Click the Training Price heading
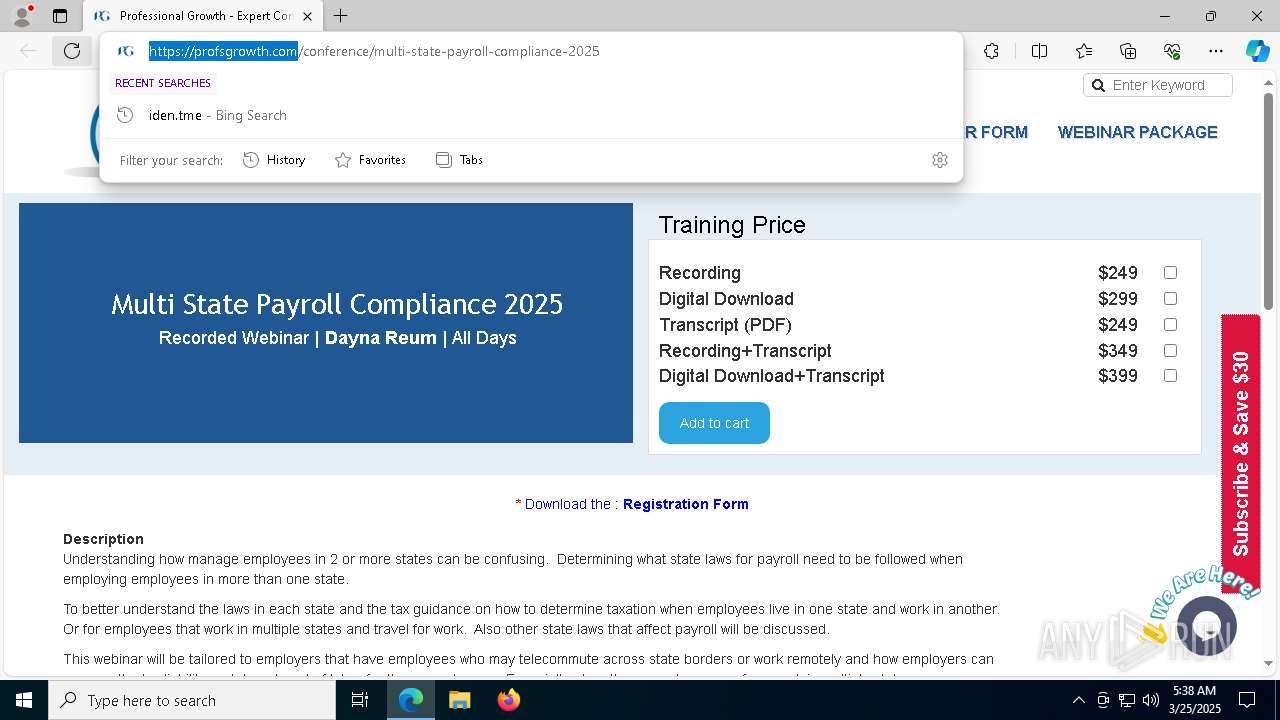Screen dimensions: 1280x720 click(x=732, y=225)
